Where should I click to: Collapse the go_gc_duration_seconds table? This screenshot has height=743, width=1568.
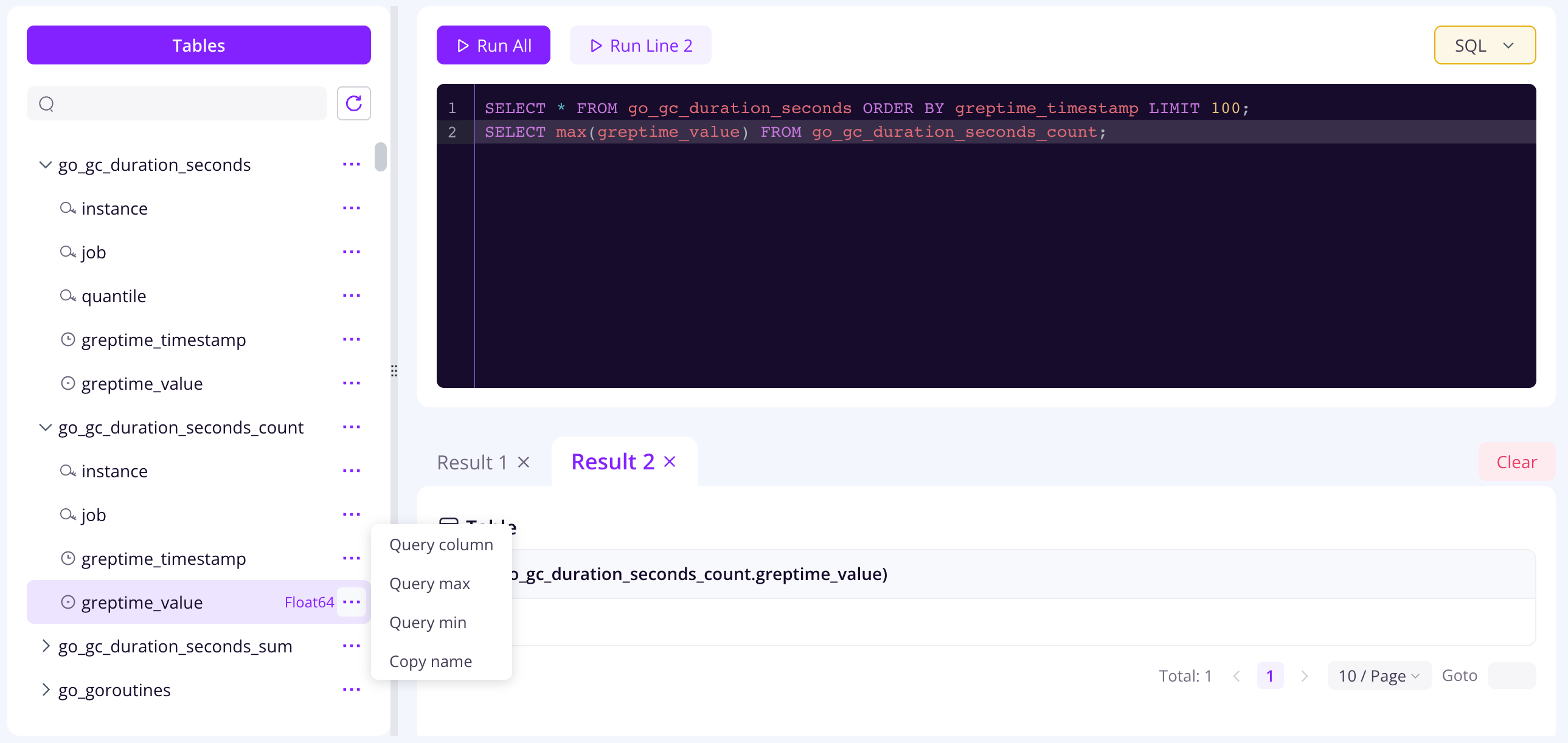click(x=45, y=164)
